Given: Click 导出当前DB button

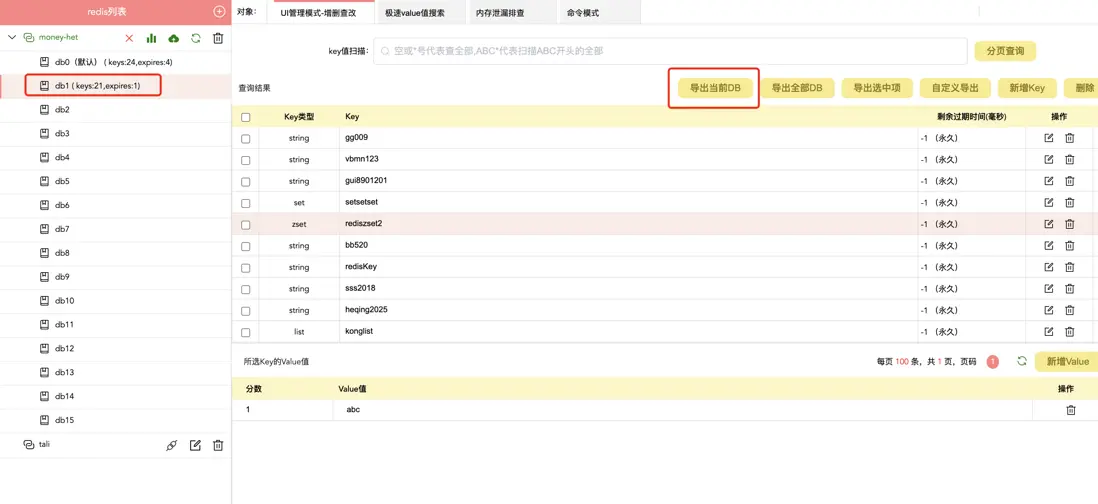Looking at the screenshot, I should click(715, 88).
